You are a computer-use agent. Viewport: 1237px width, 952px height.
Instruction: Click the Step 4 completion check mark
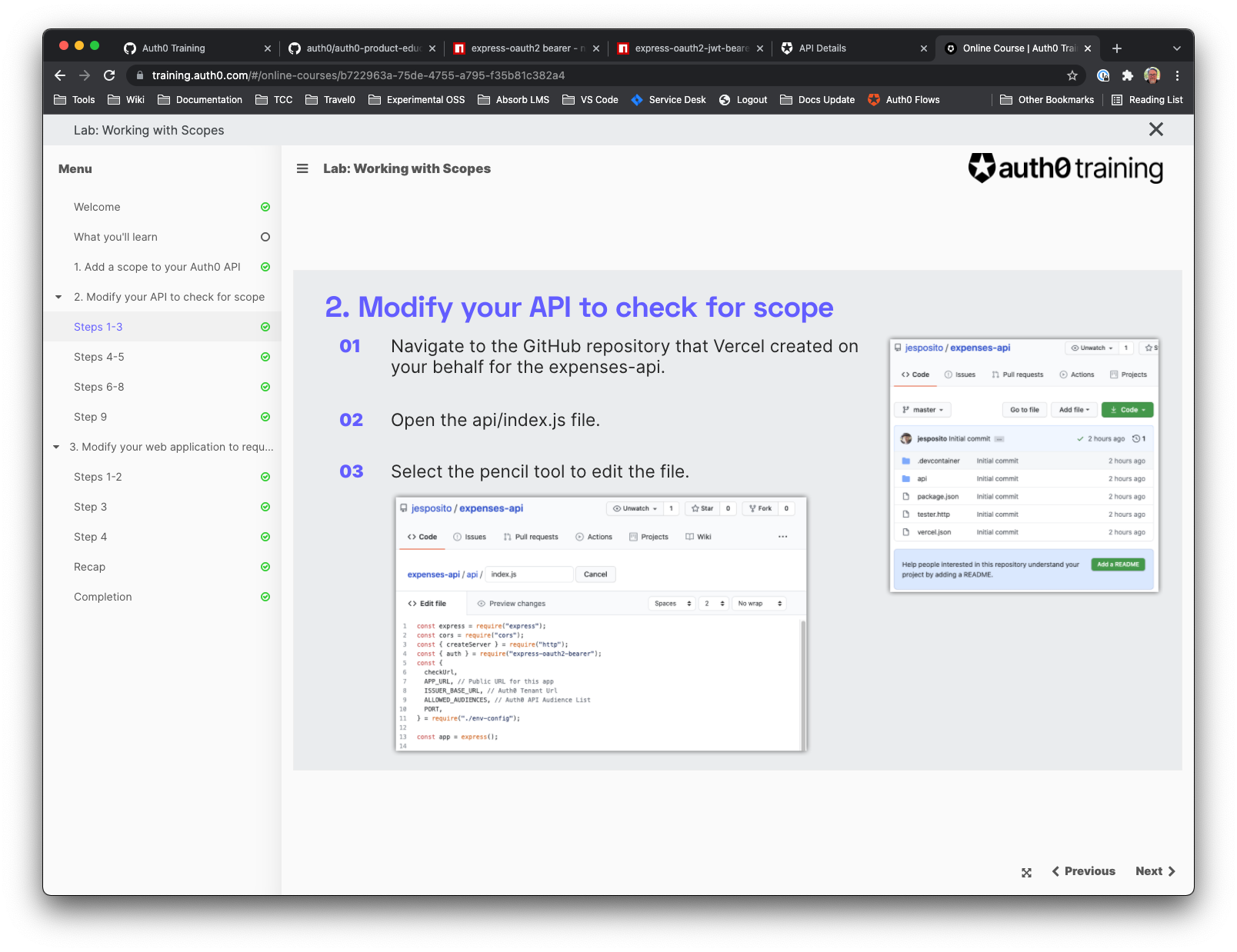[x=265, y=537]
